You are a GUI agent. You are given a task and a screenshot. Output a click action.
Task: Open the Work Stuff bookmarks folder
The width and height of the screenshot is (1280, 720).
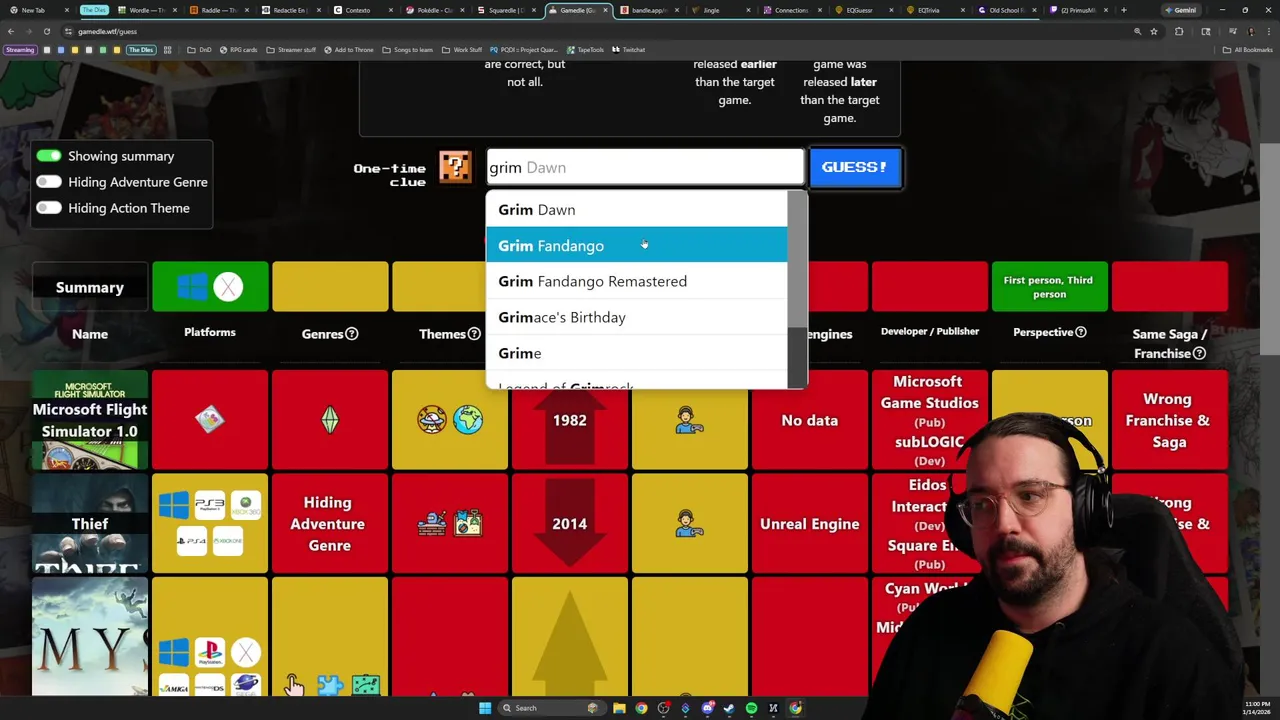[462, 49]
